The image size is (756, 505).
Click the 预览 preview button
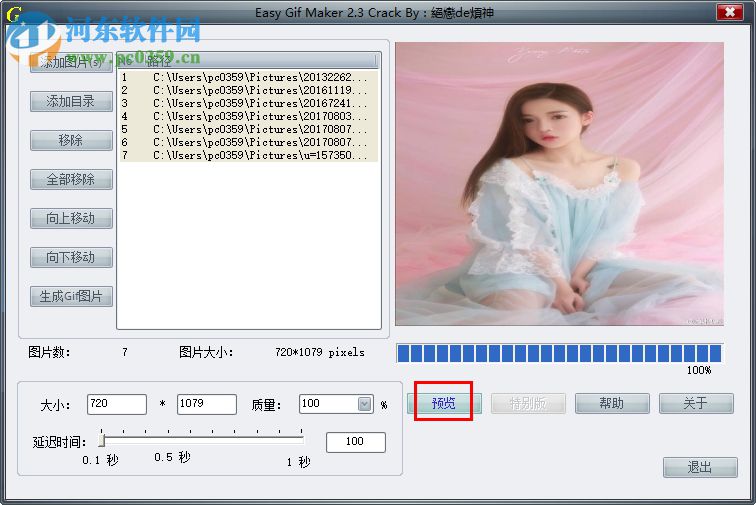444,403
